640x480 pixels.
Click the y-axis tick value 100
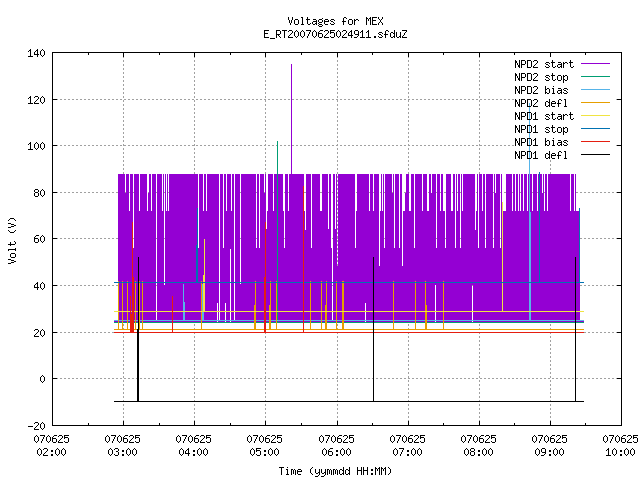pyautogui.click(x=36, y=146)
